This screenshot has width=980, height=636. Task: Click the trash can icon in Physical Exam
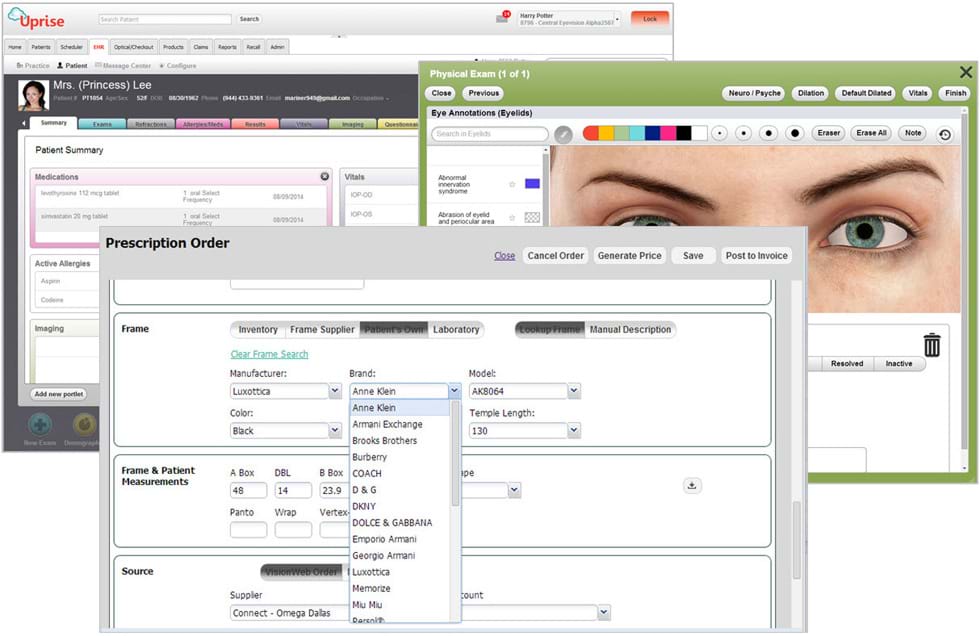pos(932,345)
